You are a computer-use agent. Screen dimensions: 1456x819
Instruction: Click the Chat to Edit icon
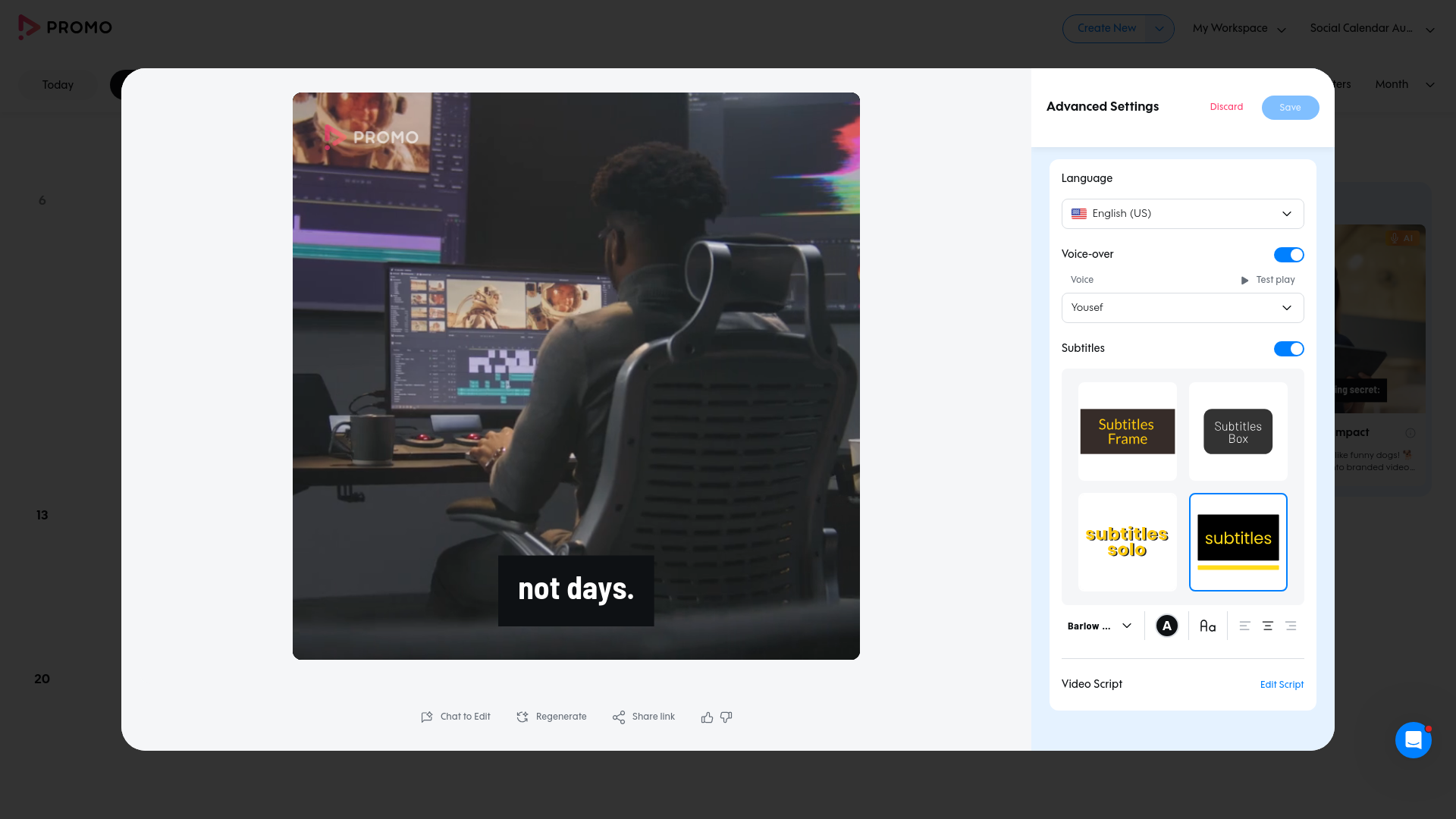click(427, 717)
